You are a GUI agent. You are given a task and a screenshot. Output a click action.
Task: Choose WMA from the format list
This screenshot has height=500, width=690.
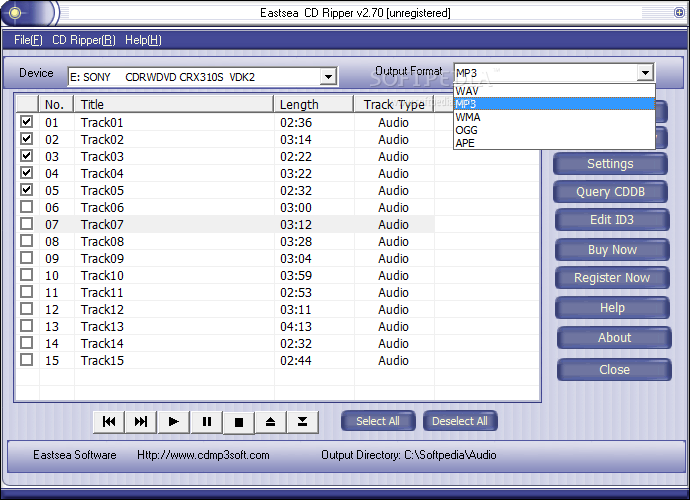tap(554, 117)
